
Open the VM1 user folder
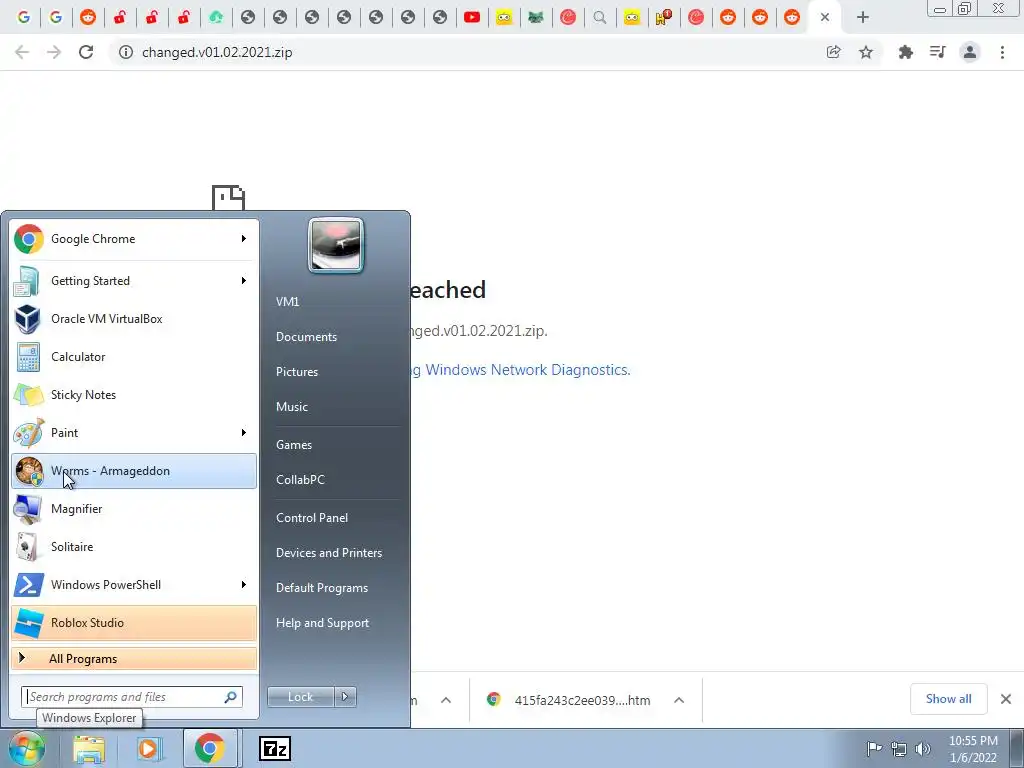point(287,302)
